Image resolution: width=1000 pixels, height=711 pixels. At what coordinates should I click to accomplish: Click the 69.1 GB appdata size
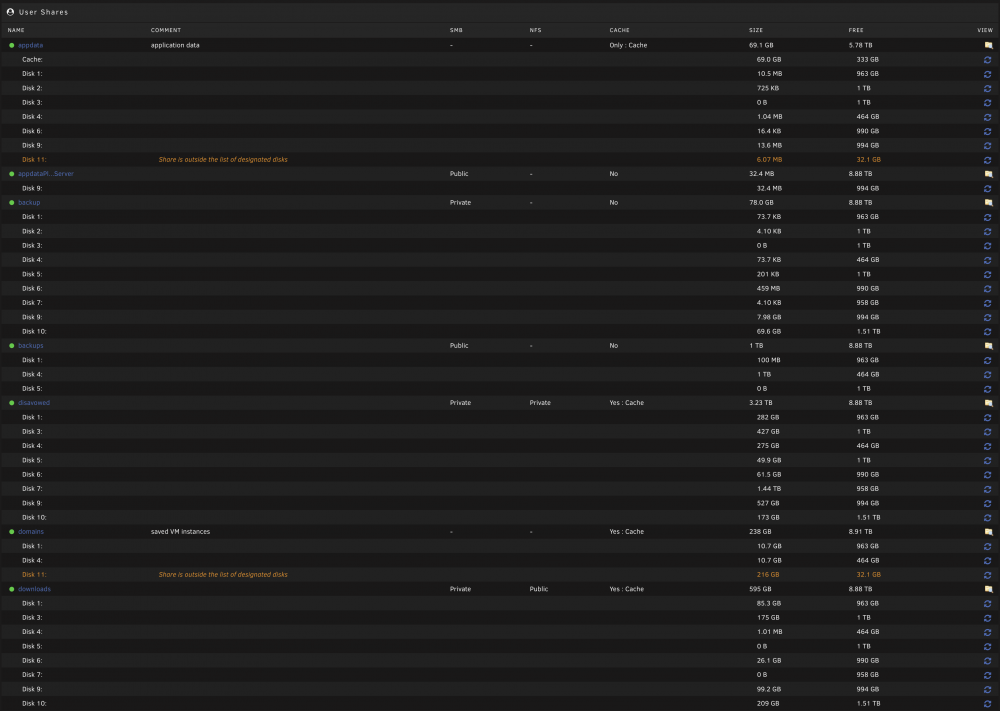(x=761, y=45)
